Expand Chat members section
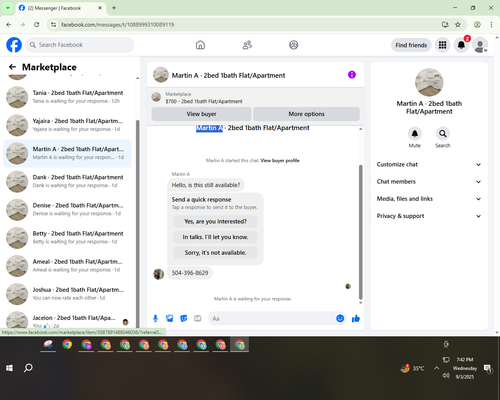 429,182
